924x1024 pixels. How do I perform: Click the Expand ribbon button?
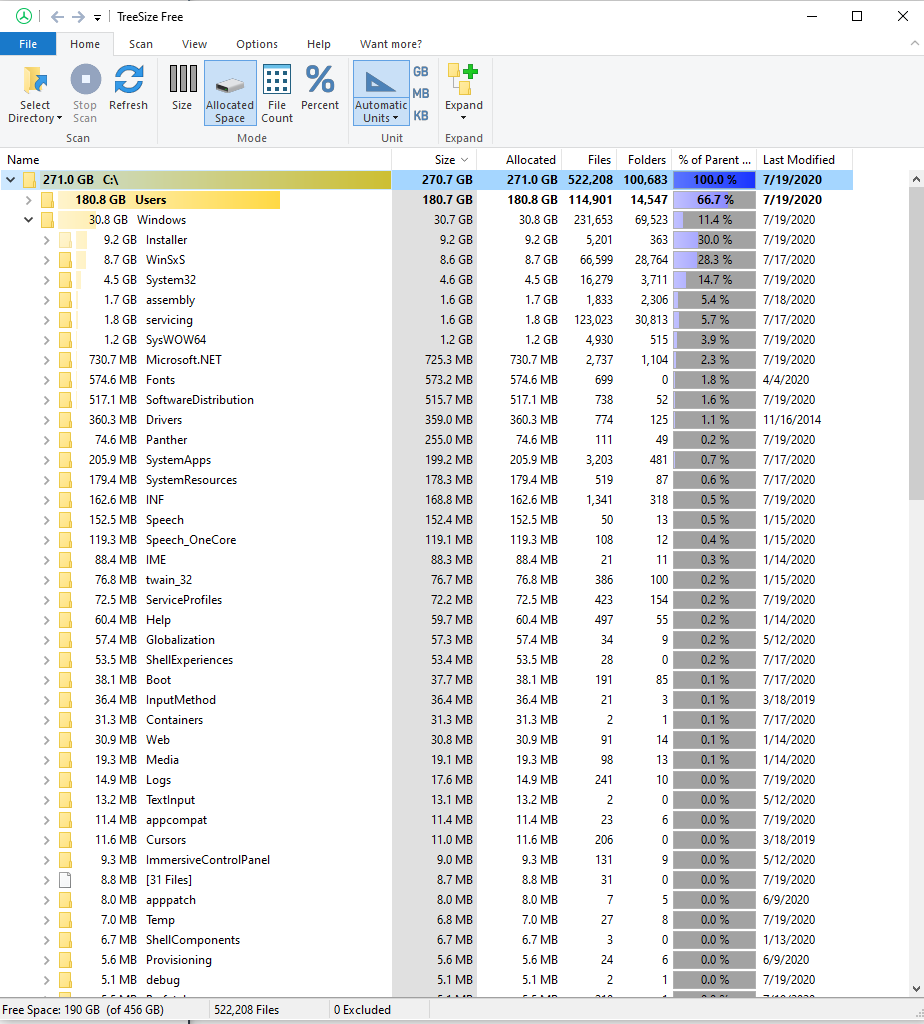(464, 93)
